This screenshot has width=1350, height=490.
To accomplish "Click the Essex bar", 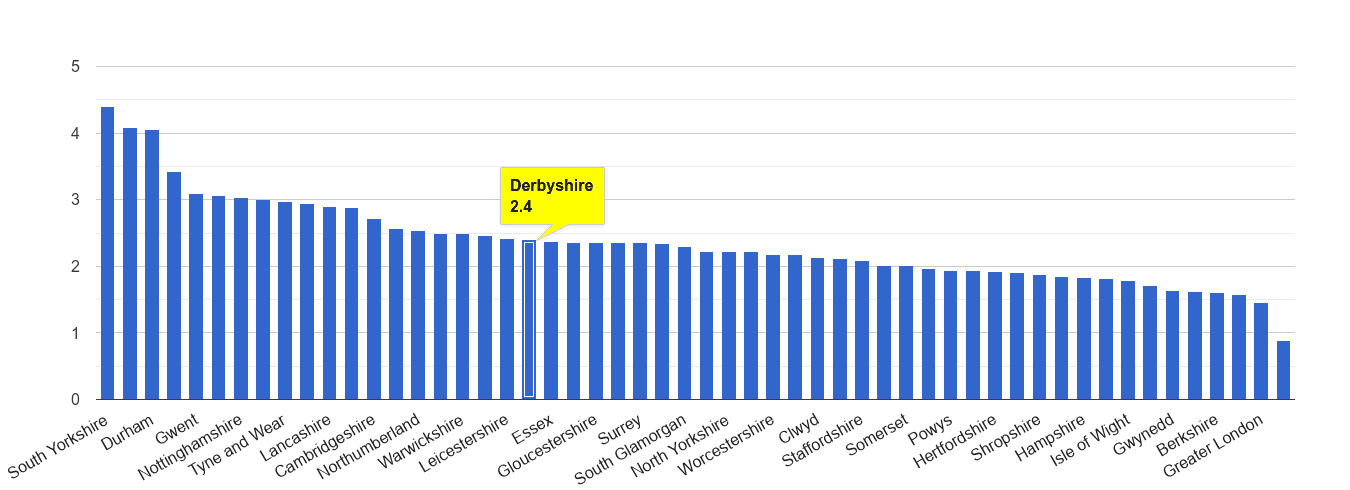I will tap(551, 321).
